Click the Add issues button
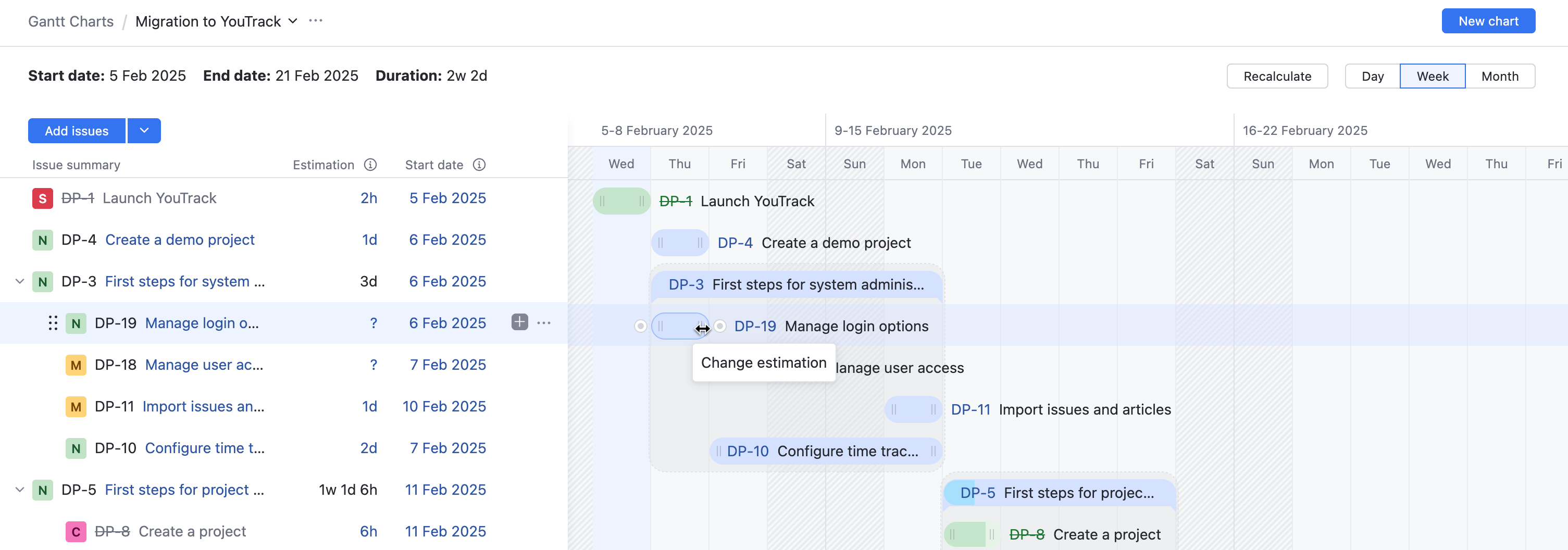The image size is (1568, 550). click(x=77, y=131)
